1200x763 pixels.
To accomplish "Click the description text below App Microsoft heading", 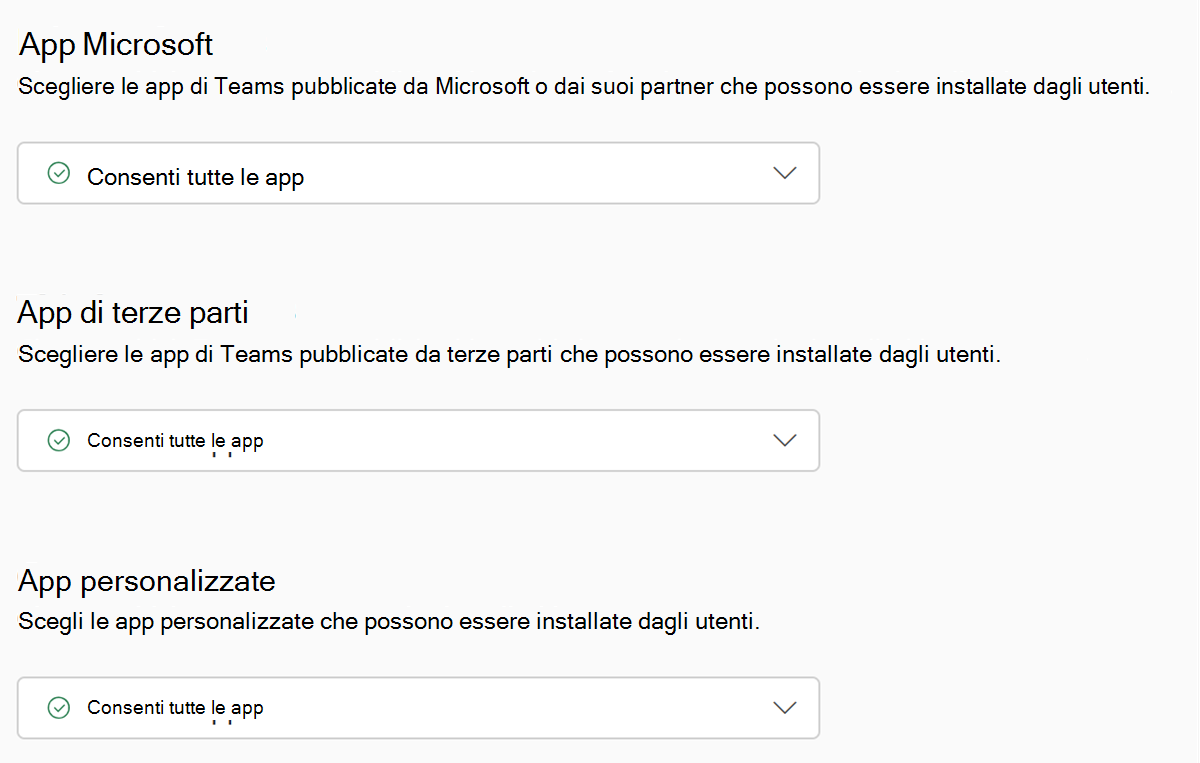I will click(584, 87).
